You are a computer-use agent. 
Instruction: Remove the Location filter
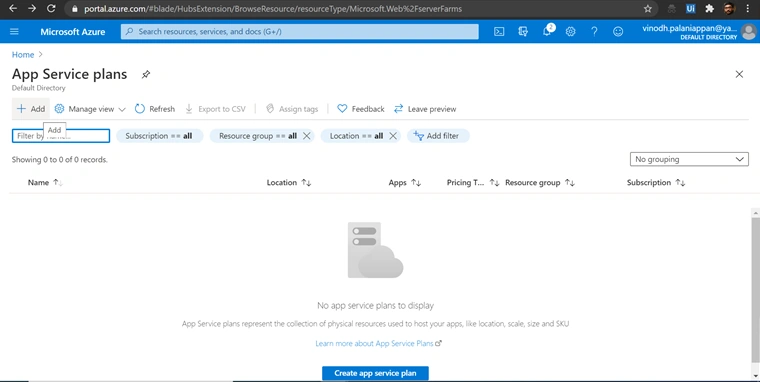tap(393, 136)
